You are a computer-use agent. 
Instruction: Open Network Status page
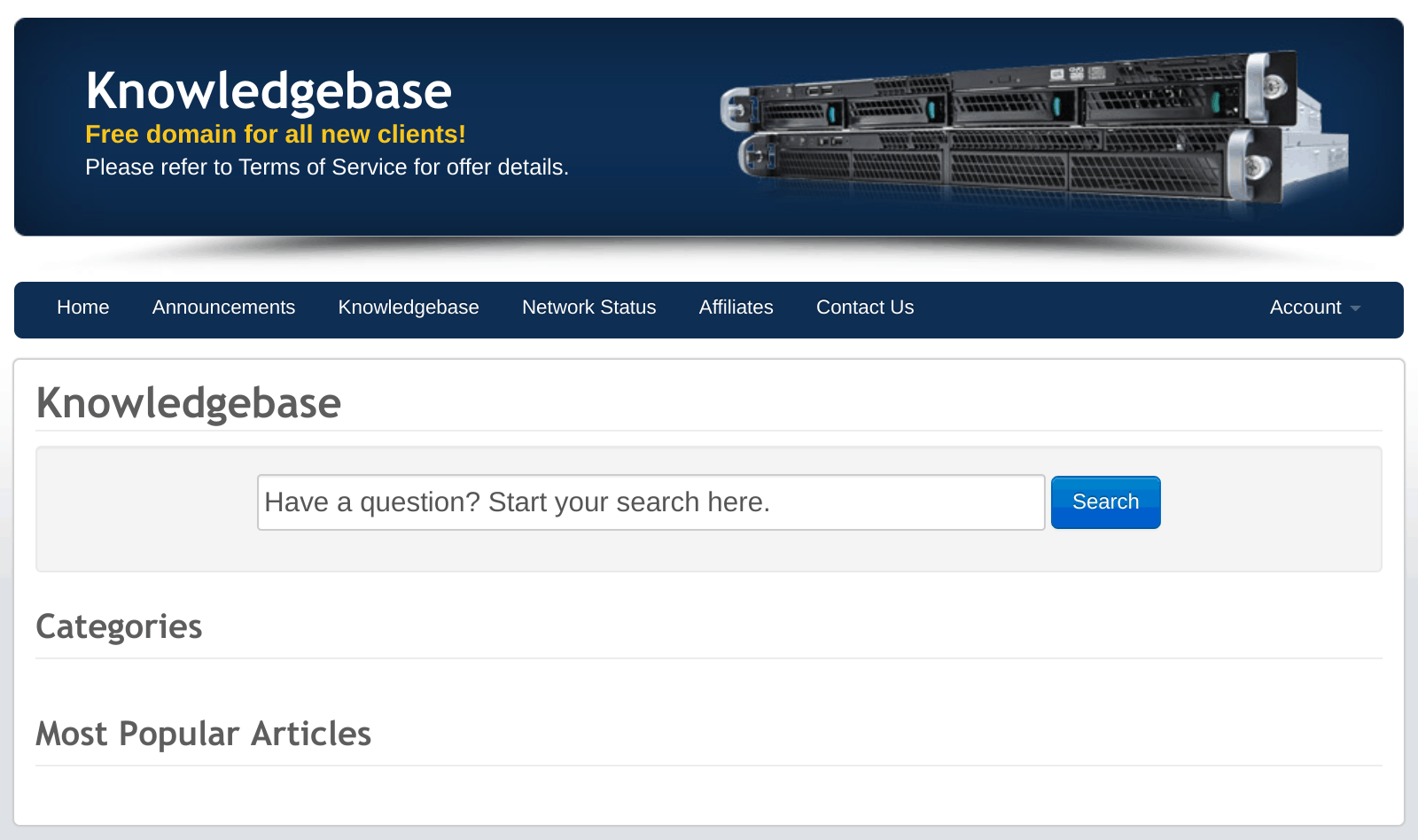point(588,307)
